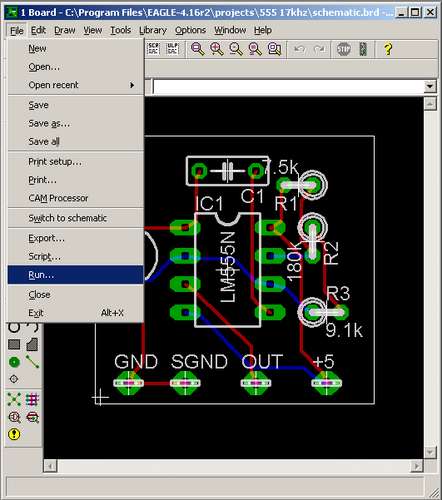Click the Zoom select window icon
442x500 pixels.
point(274,49)
